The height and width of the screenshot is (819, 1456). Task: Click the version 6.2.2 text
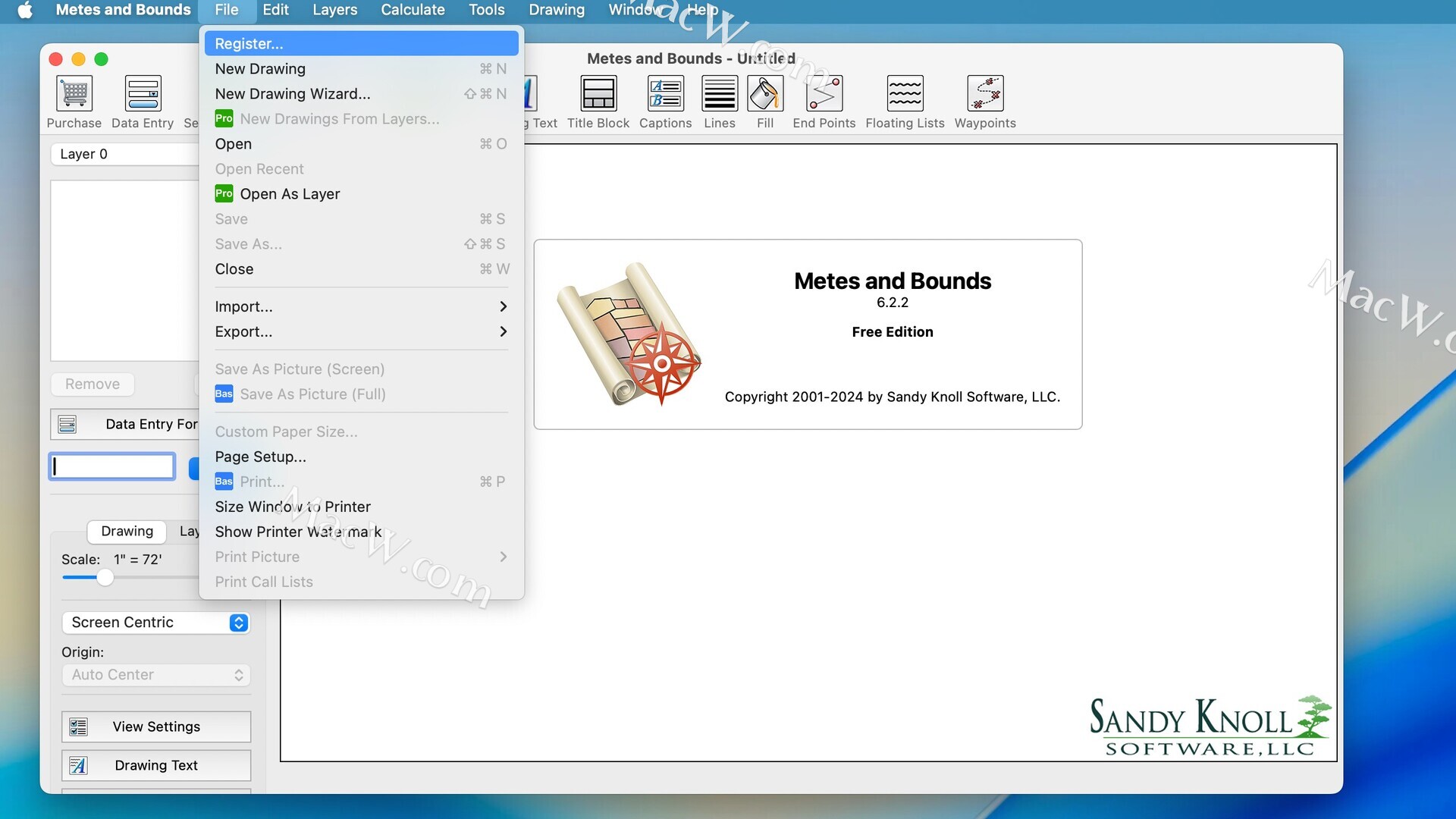[892, 302]
